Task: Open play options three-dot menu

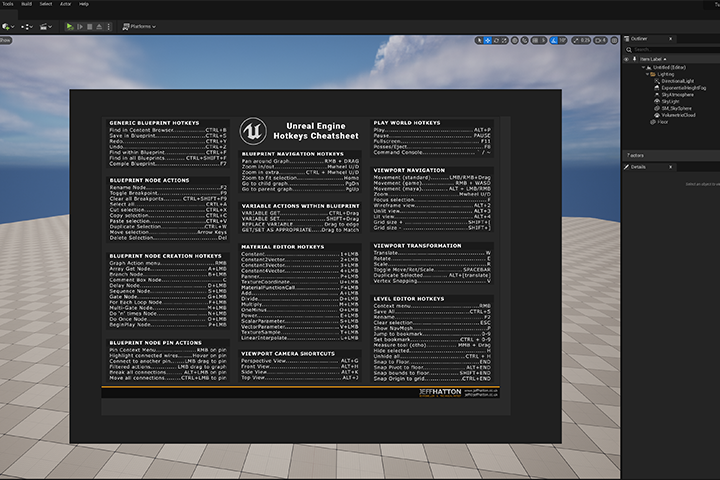Action: (109, 27)
